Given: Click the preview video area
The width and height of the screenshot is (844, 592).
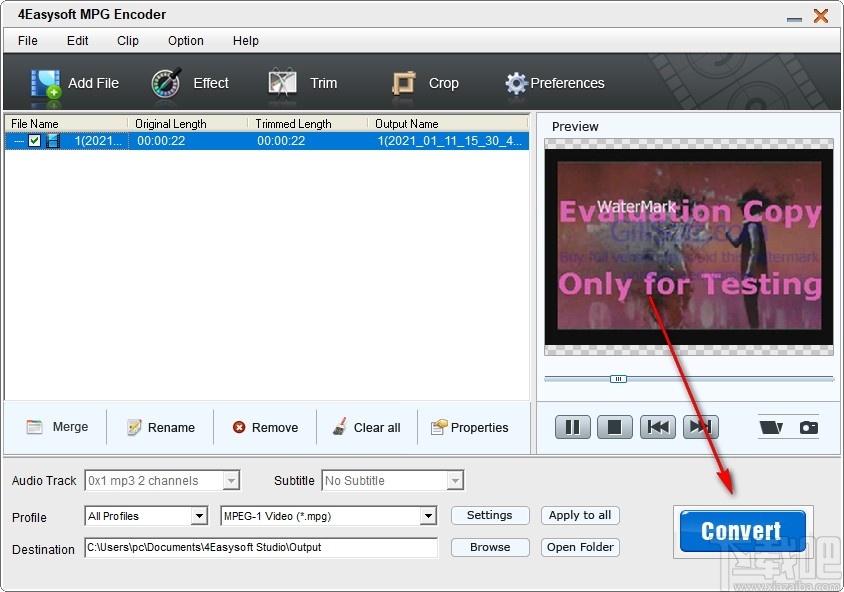Looking at the screenshot, I should 689,247.
